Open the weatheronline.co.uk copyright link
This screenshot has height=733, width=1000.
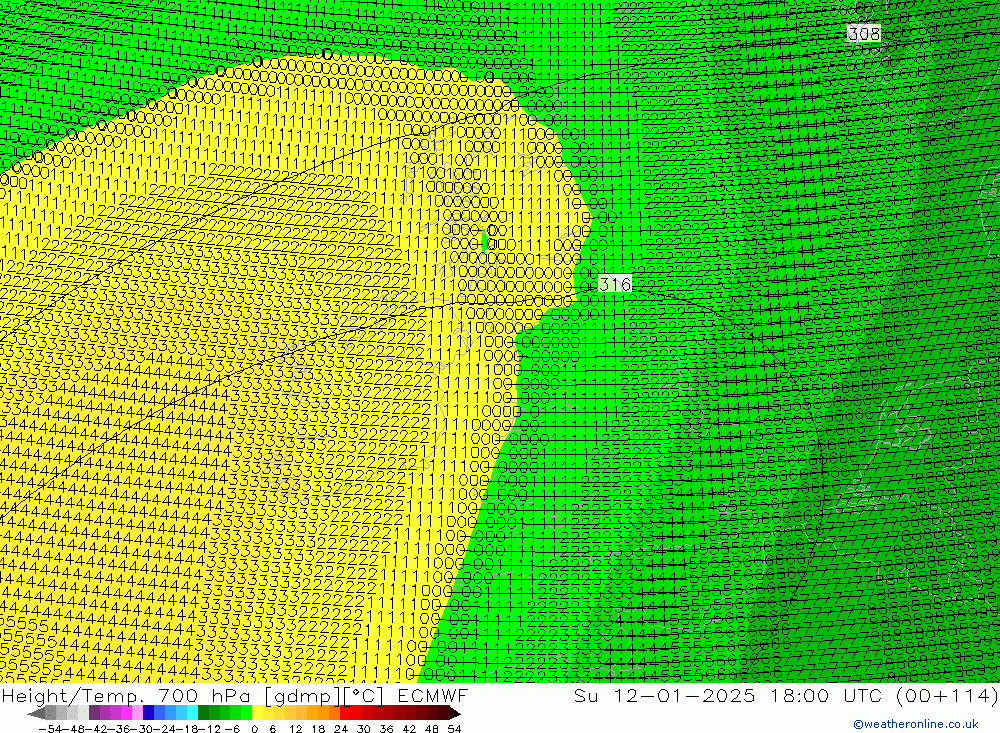tap(915, 724)
